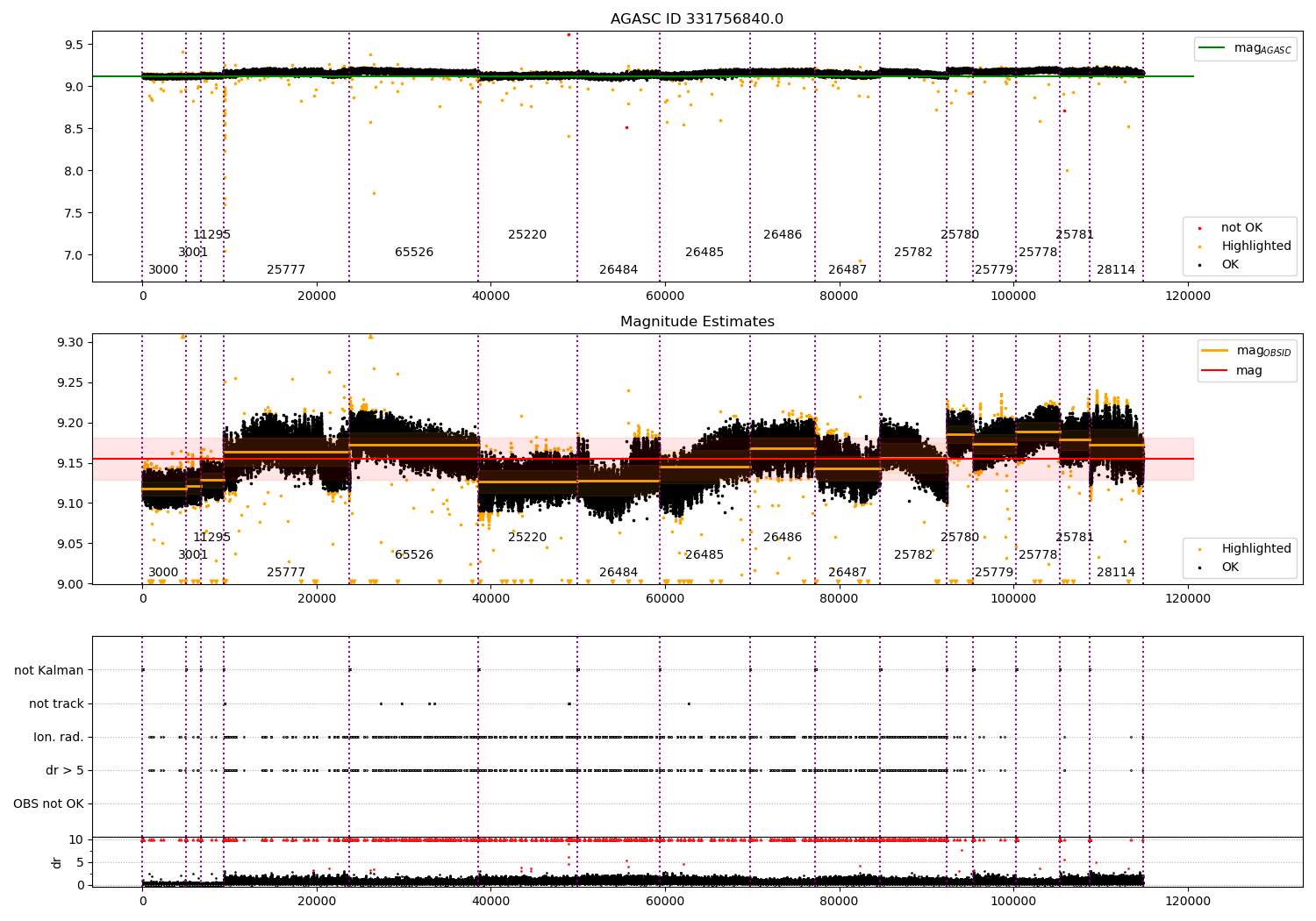Click OBSID label 3001 in the top plot
The width and height of the screenshot is (1316, 921).
click(x=193, y=253)
